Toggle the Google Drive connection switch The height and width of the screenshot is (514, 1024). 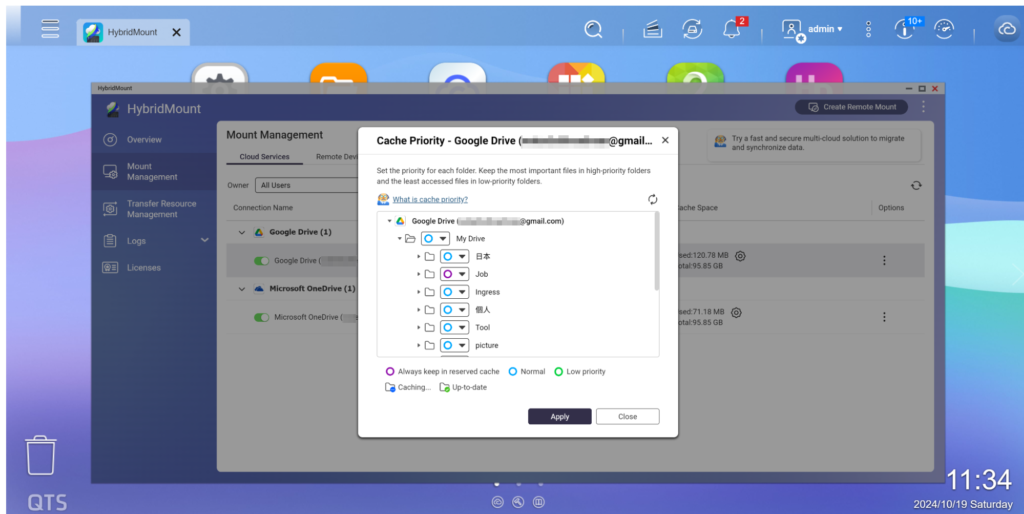tap(262, 261)
